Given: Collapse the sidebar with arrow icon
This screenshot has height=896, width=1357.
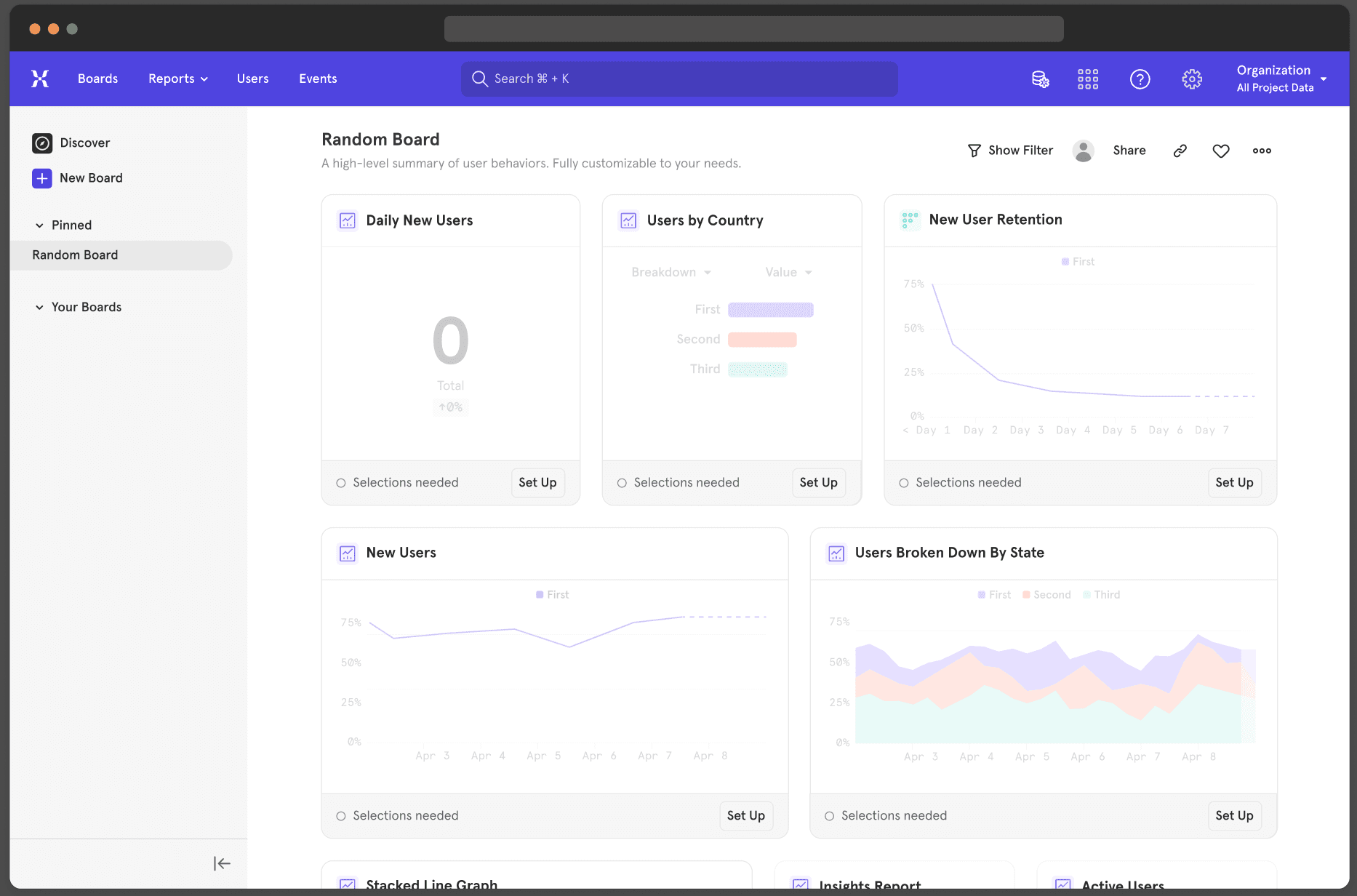Looking at the screenshot, I should (x=222, y=863).
